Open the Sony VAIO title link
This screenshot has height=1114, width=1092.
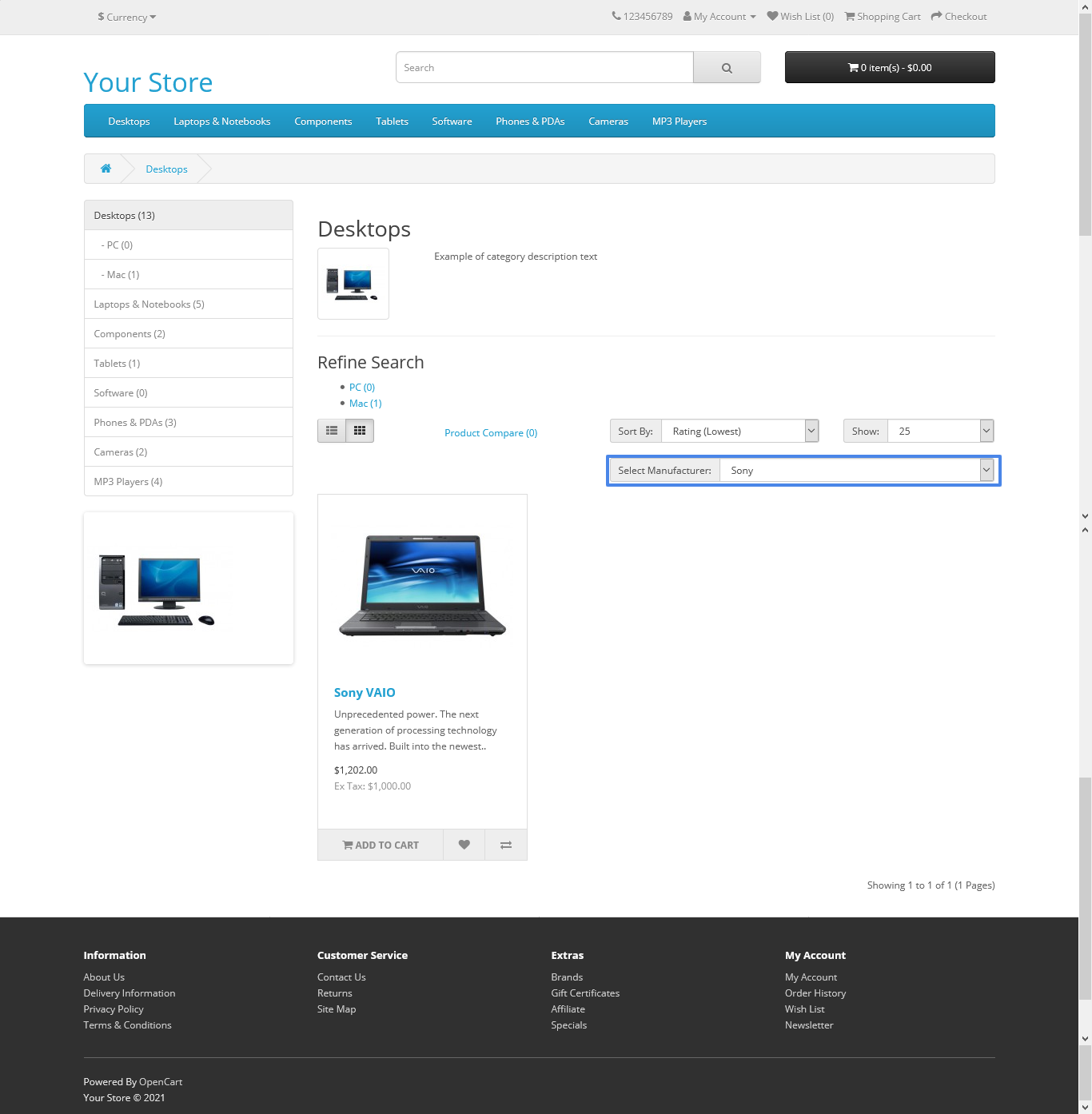pos(365,693)
